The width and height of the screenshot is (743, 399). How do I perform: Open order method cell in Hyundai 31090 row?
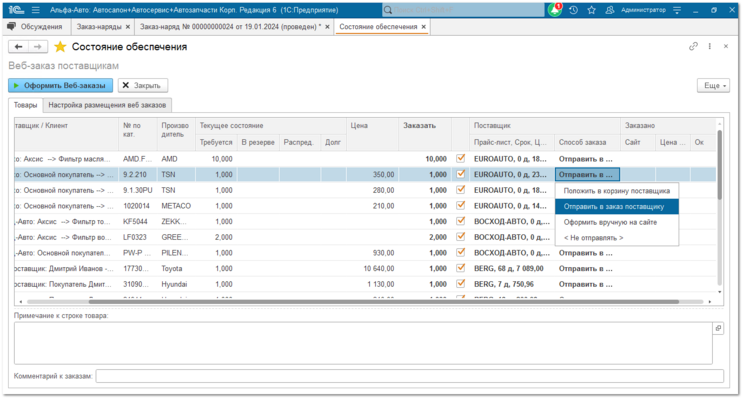tap(587, 284)
